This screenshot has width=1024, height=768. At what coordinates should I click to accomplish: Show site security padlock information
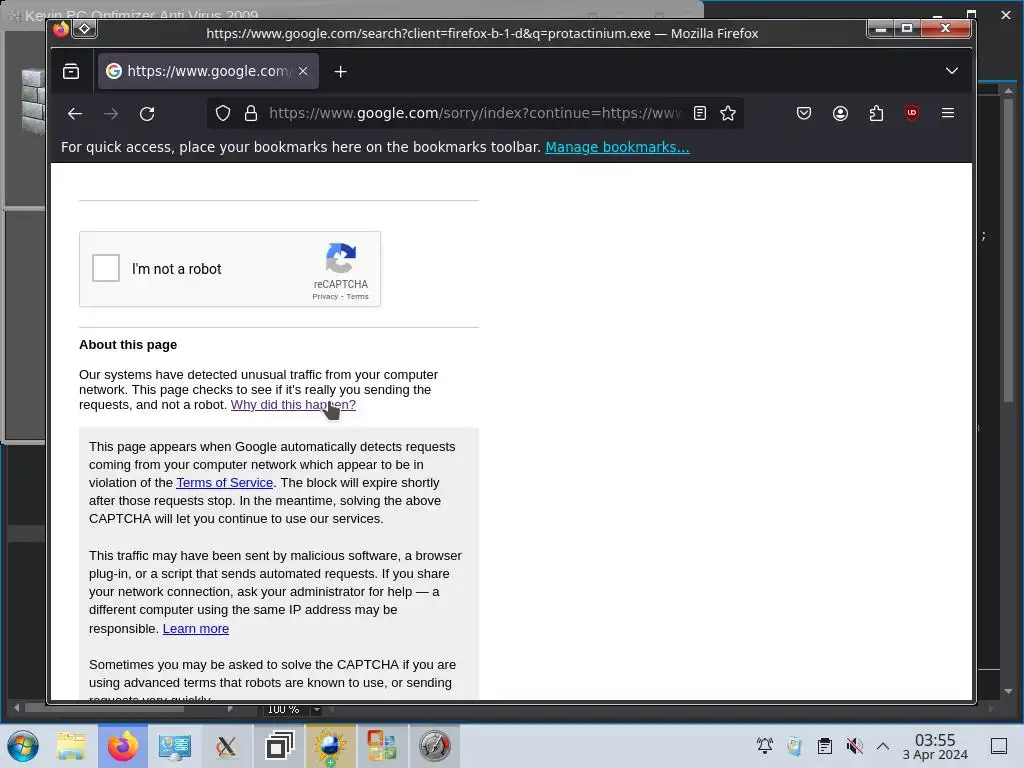point(251,114)
